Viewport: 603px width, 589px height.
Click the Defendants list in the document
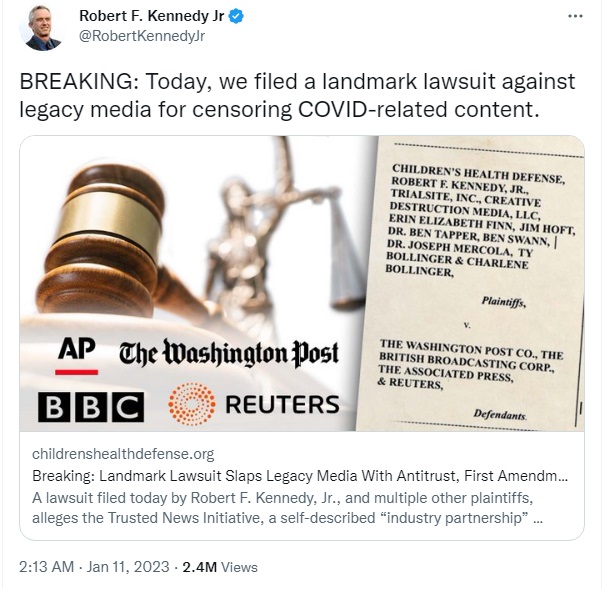click(470, 364)
